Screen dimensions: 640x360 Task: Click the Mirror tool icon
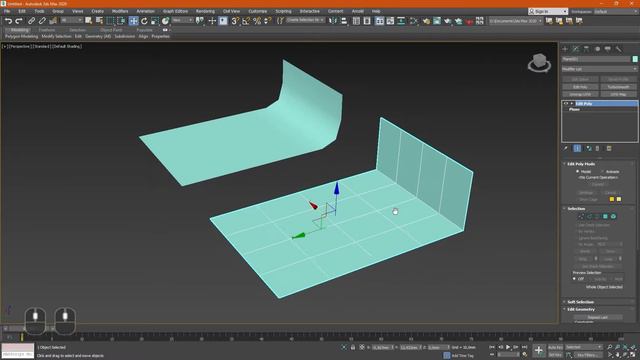[x=333, y=21]
